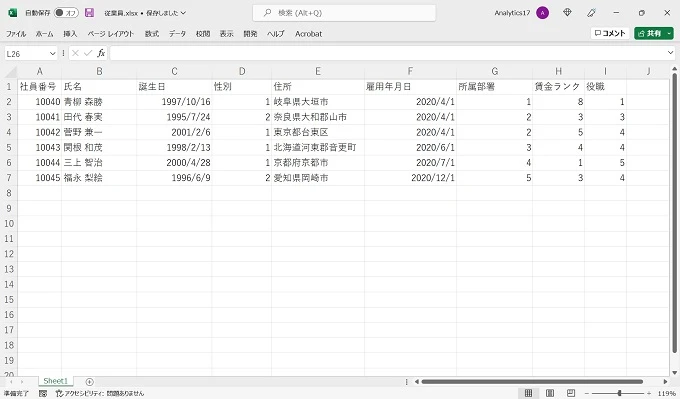Click the green 共有 button

tap(650, 33)
